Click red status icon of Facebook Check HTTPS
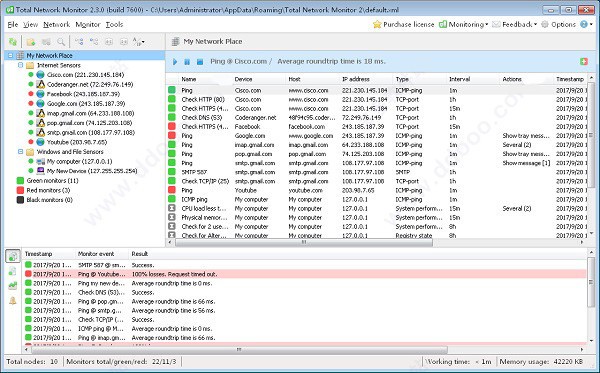The image size is (600, 373). [x=172, y=127]
